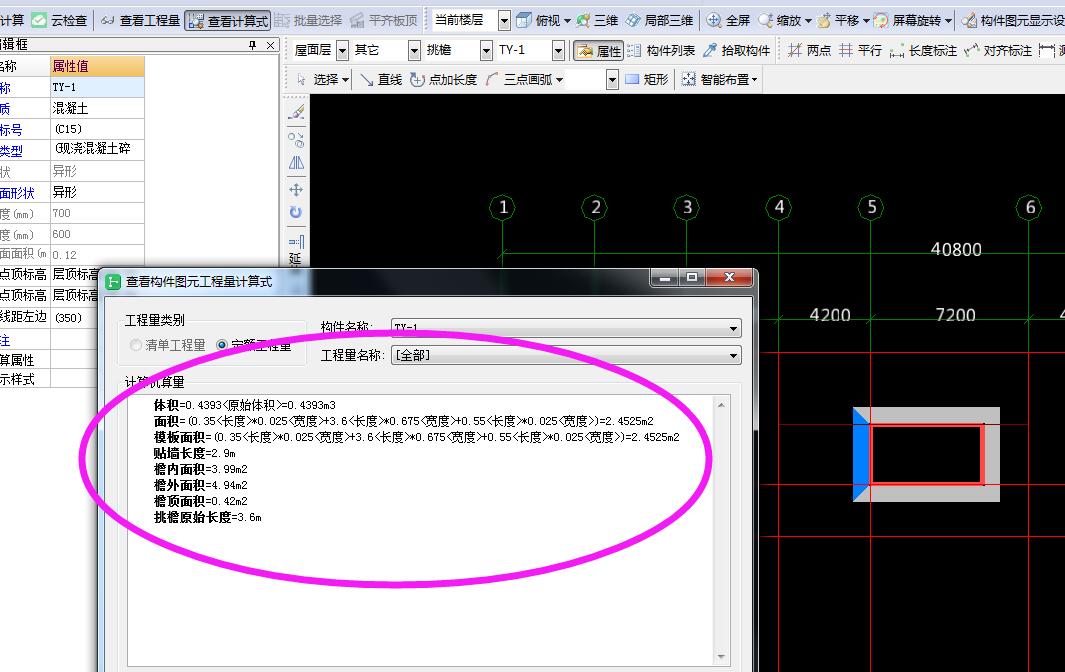Click the blue triangular edge of the eave
The image size is (1065, 672).
pos(861,455)
